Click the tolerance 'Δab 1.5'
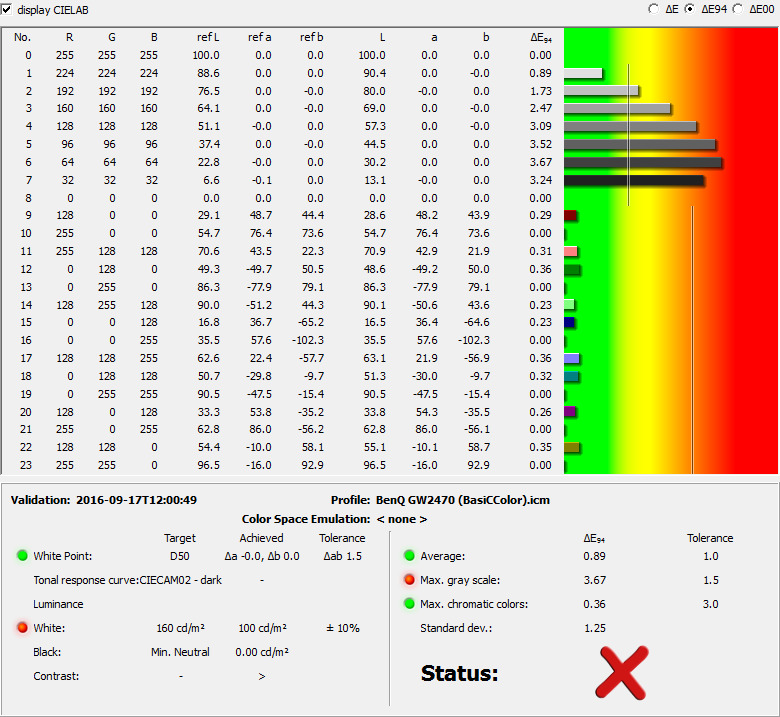Image resolution: width=780 pixels, height=717 pixels. click(343, 556)
